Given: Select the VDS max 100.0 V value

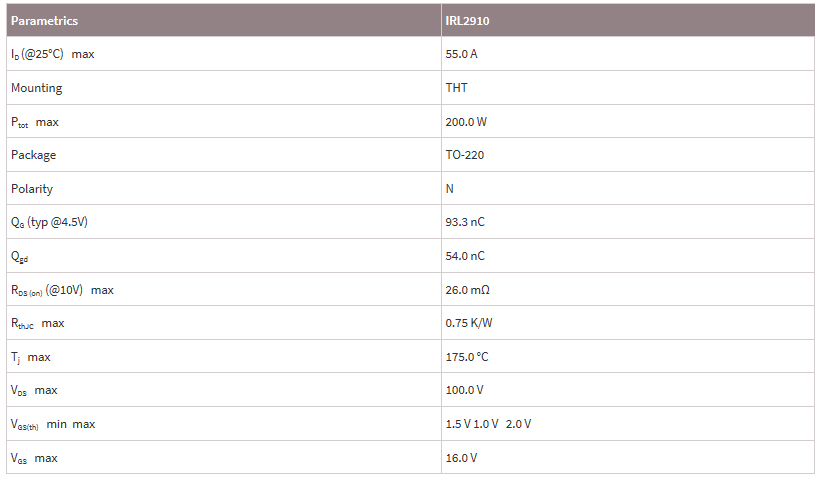Looking at the screenshot, I should click(465, 390).
